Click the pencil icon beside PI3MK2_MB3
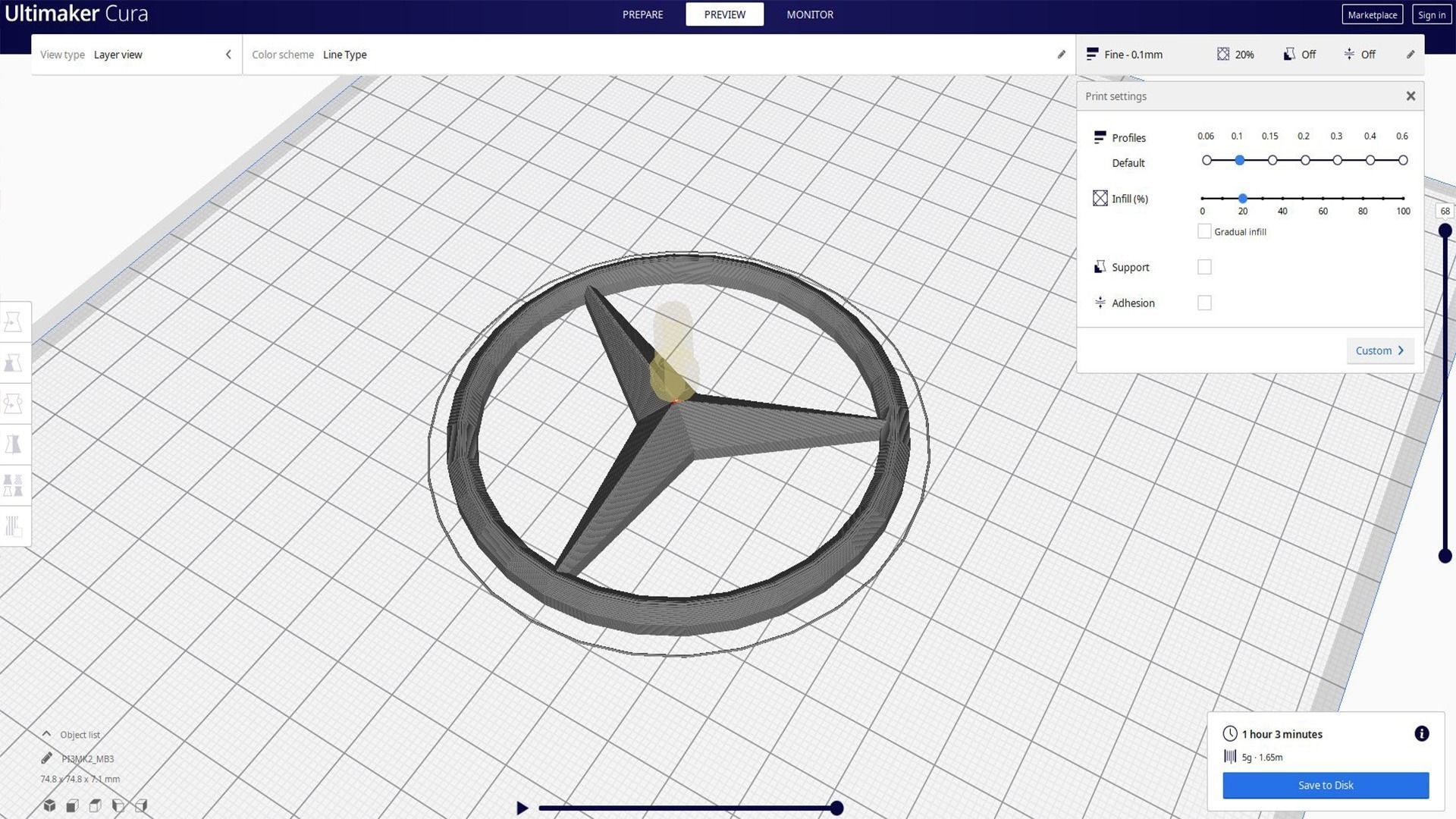This screenshot has width=1456, height=819. tap(46, 758)
